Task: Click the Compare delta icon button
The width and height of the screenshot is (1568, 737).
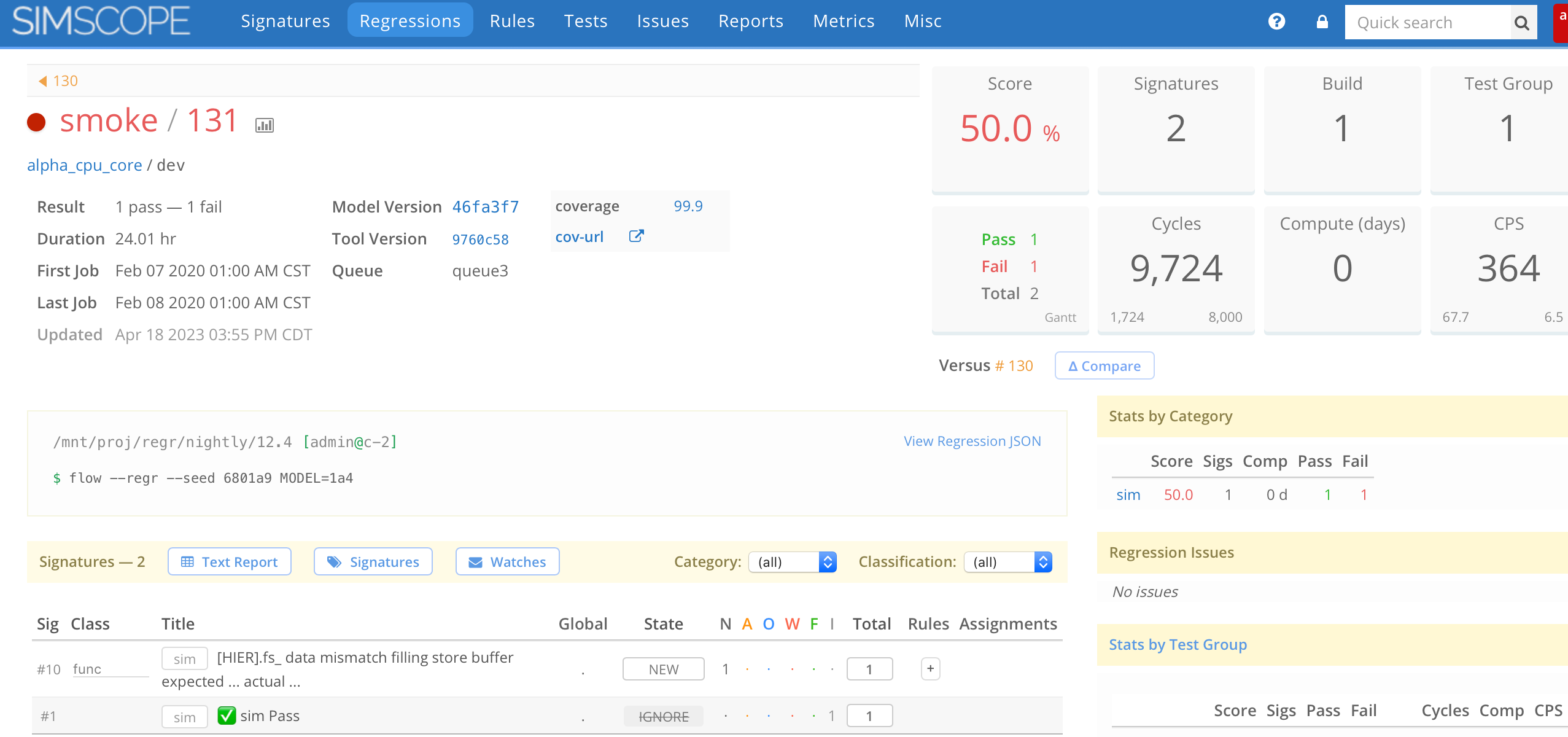Action: (1104, 365)
